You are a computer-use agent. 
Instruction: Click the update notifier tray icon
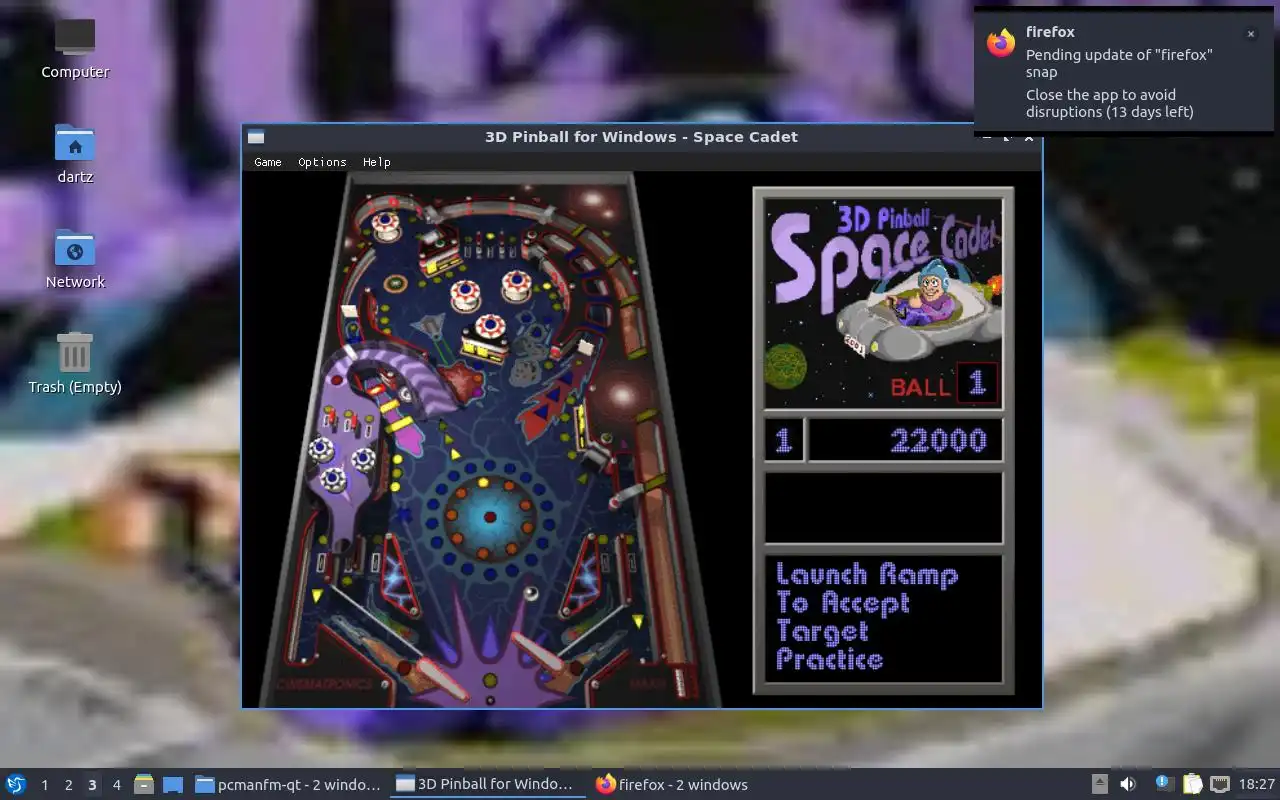pyautogui.click(x=1163, y=784)
